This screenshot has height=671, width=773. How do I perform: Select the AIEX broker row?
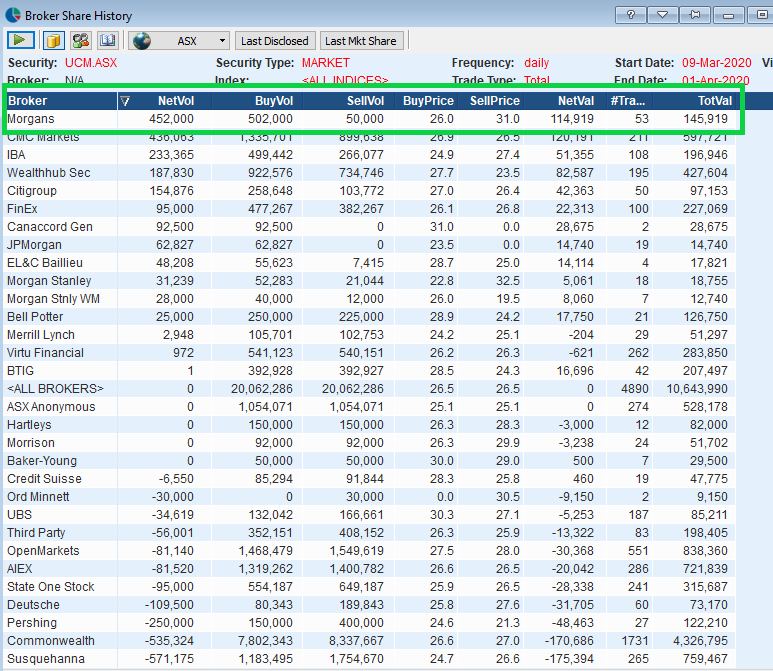click(x=370, y=568)
